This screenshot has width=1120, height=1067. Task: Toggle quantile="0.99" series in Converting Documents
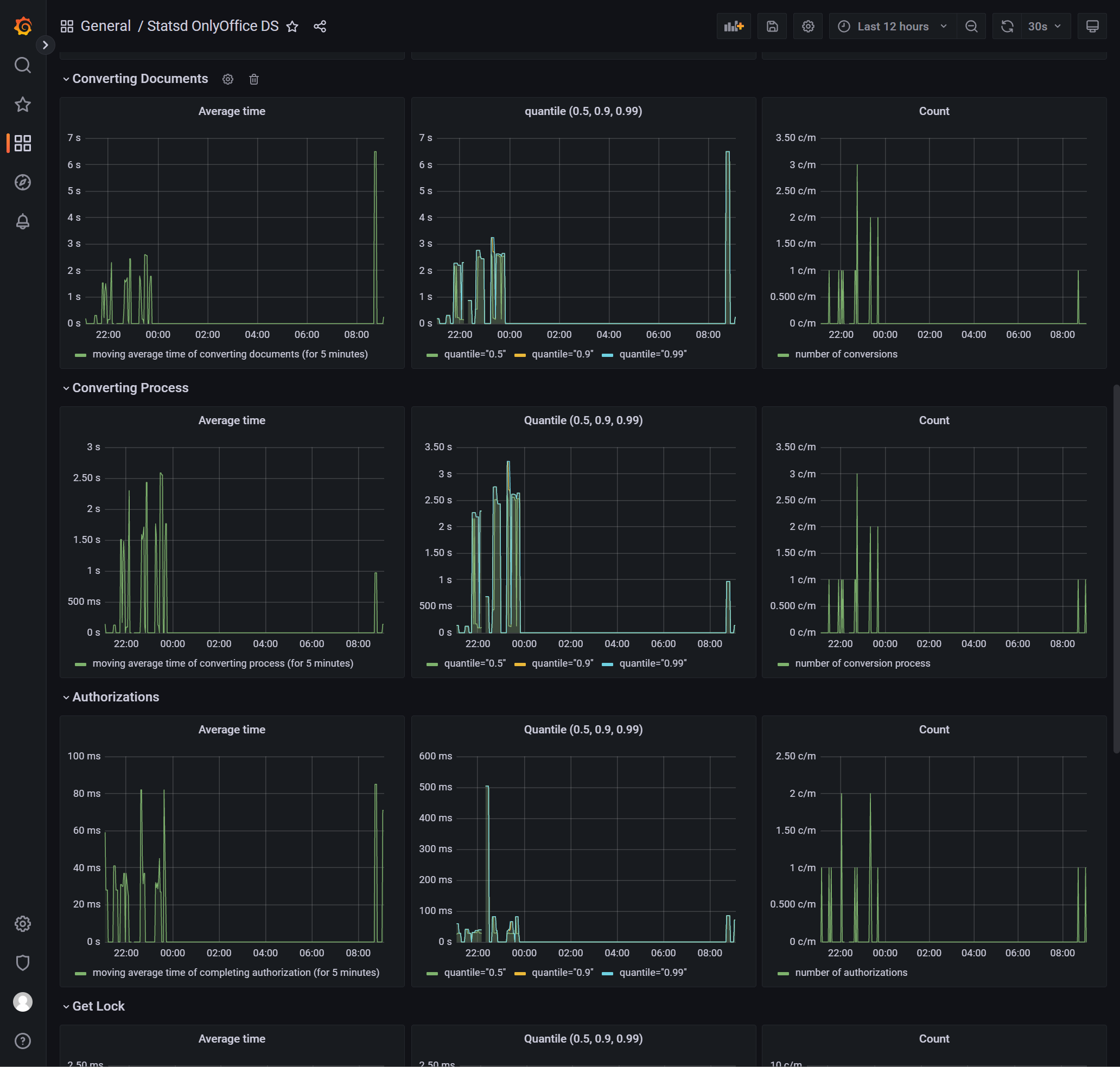(652, 354)
